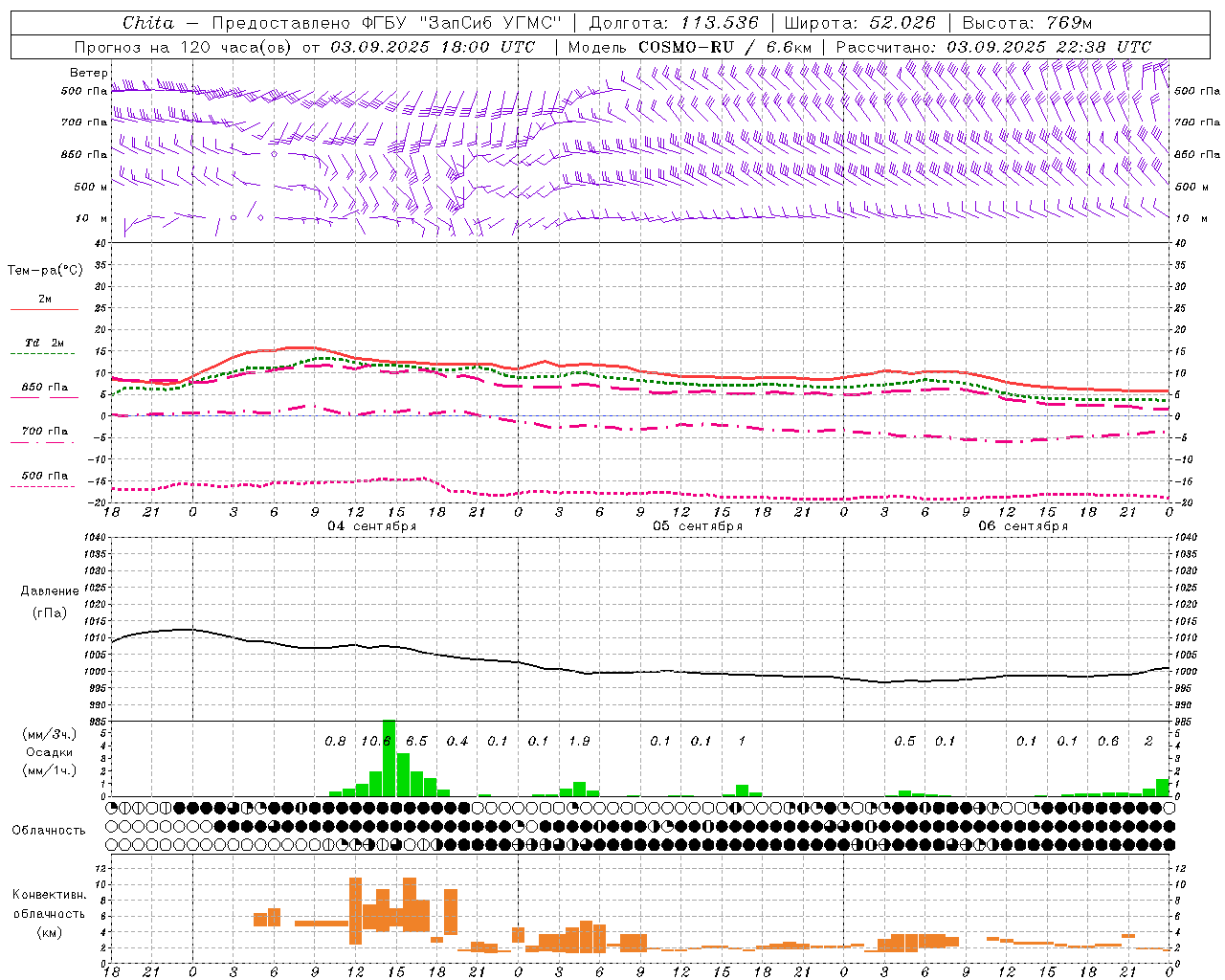Screen dimensions: 1225x980
Task: Click the "Chita" station title
Action: tap(148, 23)
